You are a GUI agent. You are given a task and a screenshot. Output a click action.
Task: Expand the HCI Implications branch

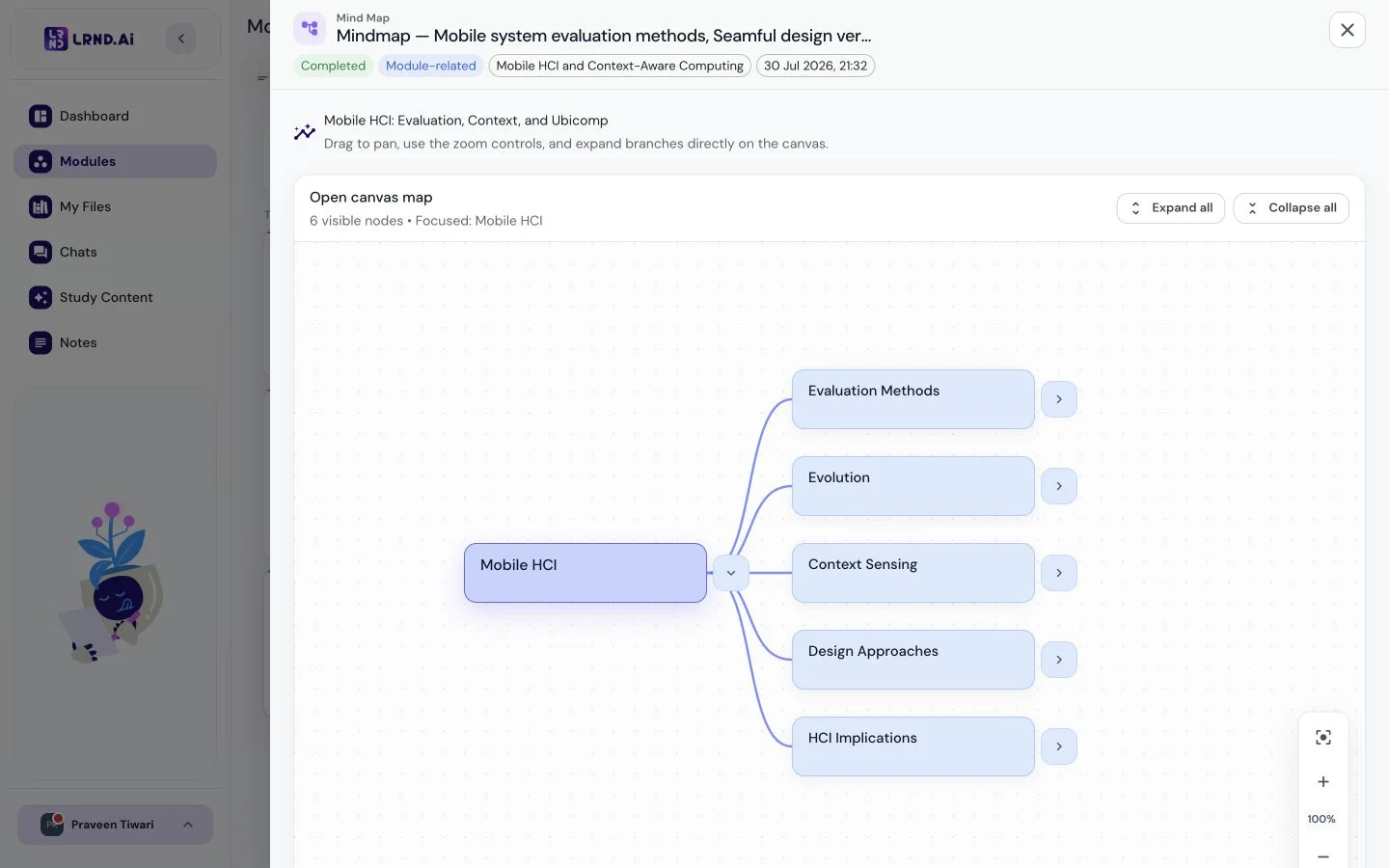1059,746
